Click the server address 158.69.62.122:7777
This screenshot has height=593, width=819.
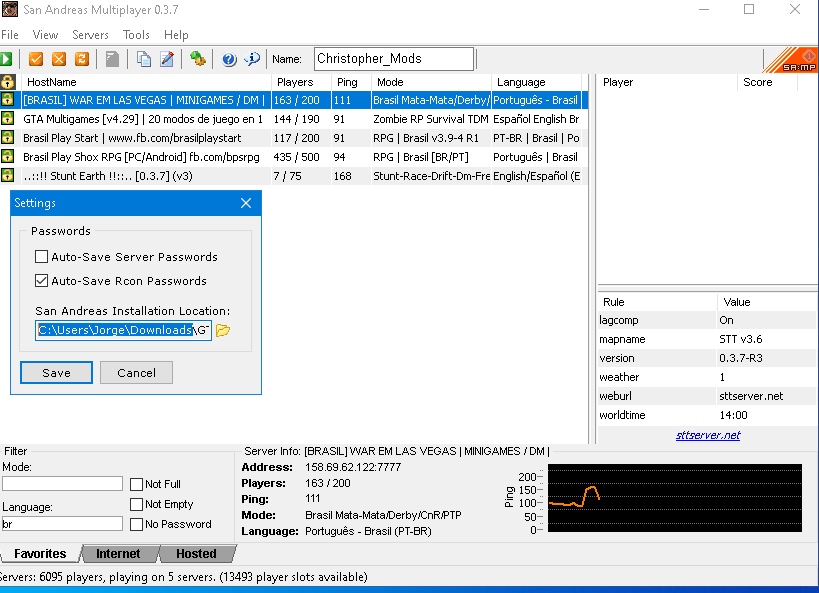pos(353,467)
